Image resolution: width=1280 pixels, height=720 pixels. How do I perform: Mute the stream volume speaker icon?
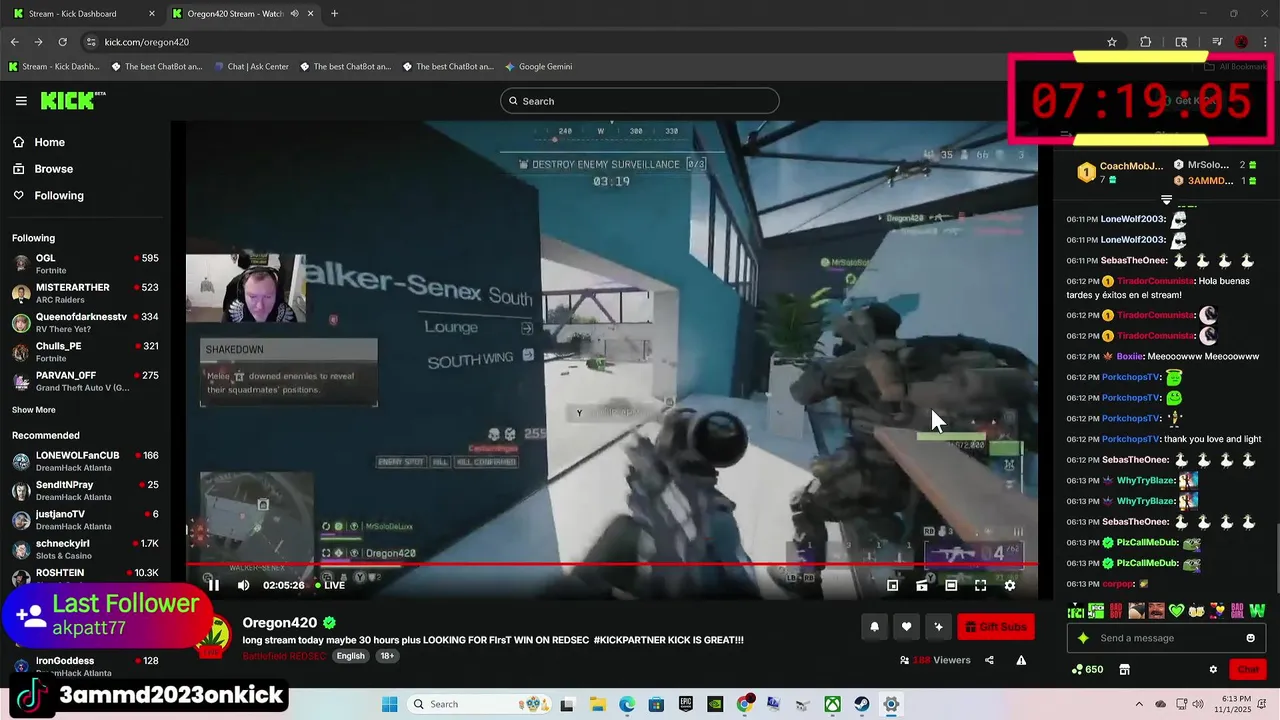click(x=243, y=585)
